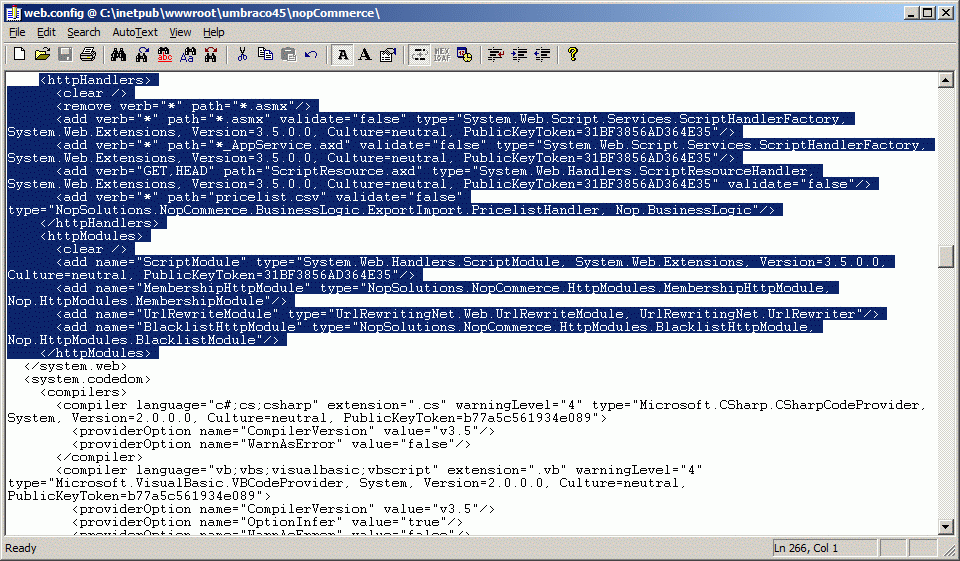Indent selected lines icon
This screenshot has width=960, height=561.
519,55
